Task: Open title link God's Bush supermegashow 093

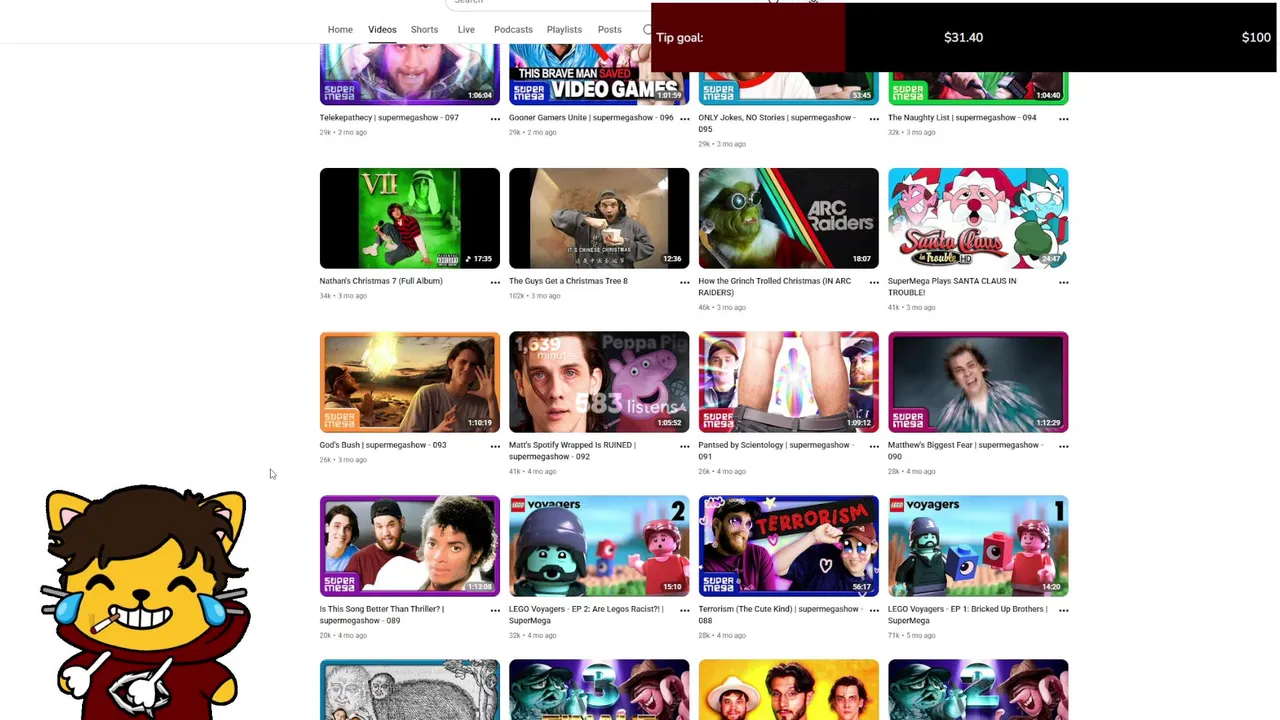Action: [383, 445]
